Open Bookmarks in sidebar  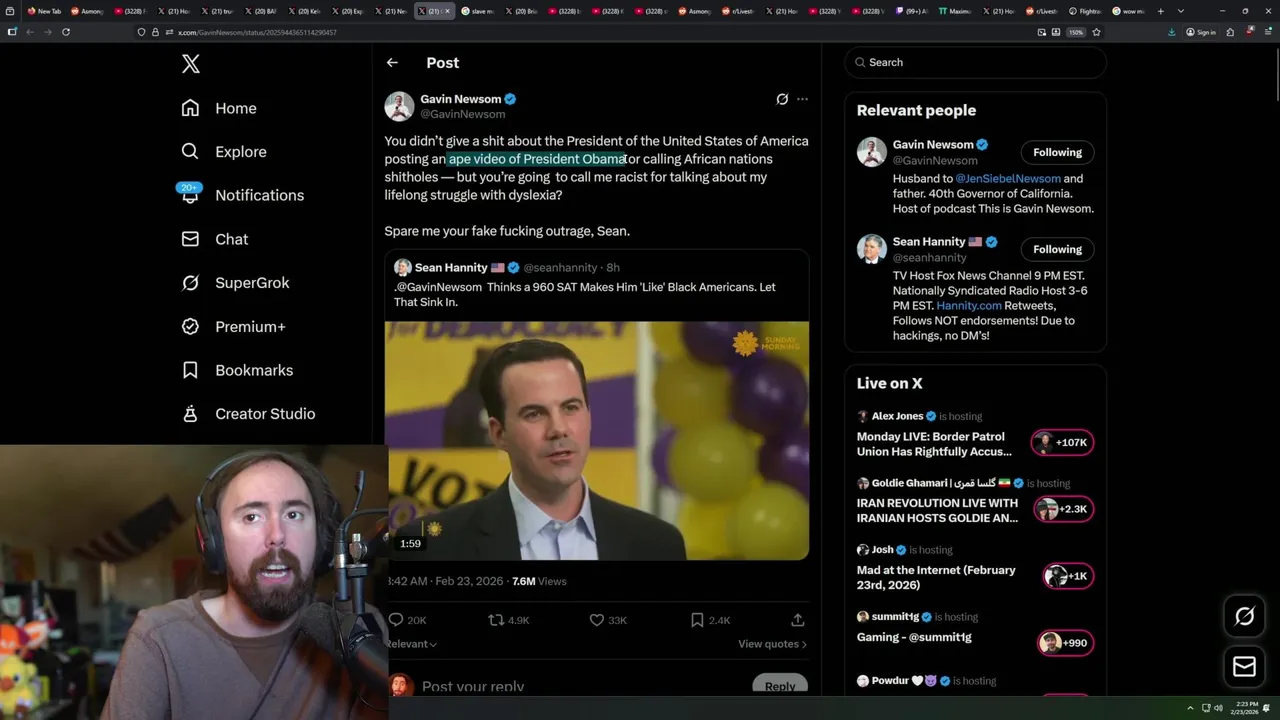237,370
